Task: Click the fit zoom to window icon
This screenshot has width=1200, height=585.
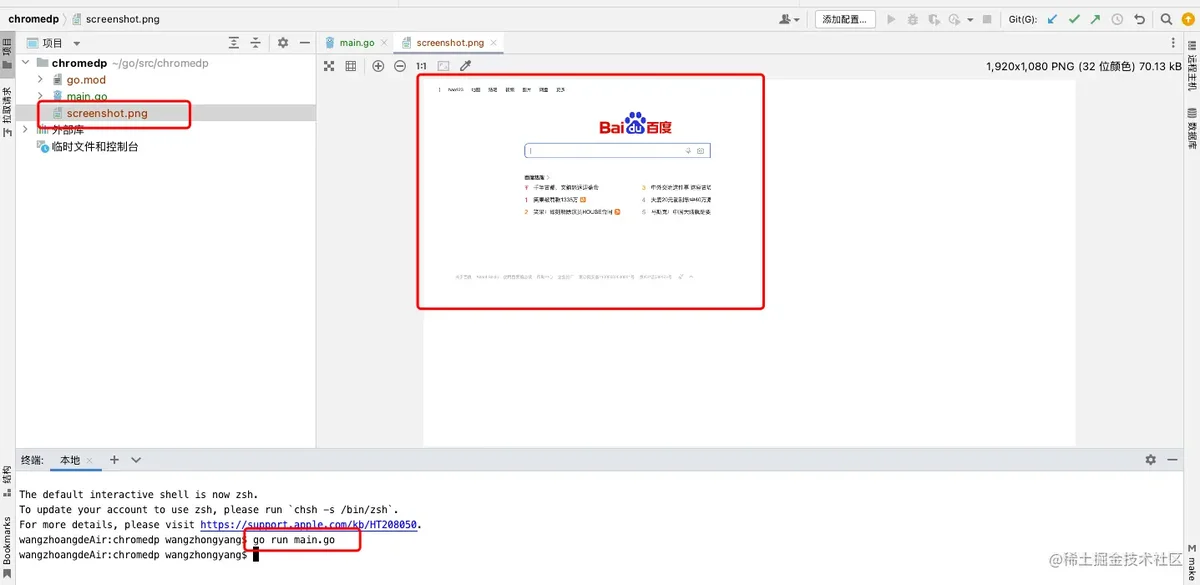Action: [443, 66]
